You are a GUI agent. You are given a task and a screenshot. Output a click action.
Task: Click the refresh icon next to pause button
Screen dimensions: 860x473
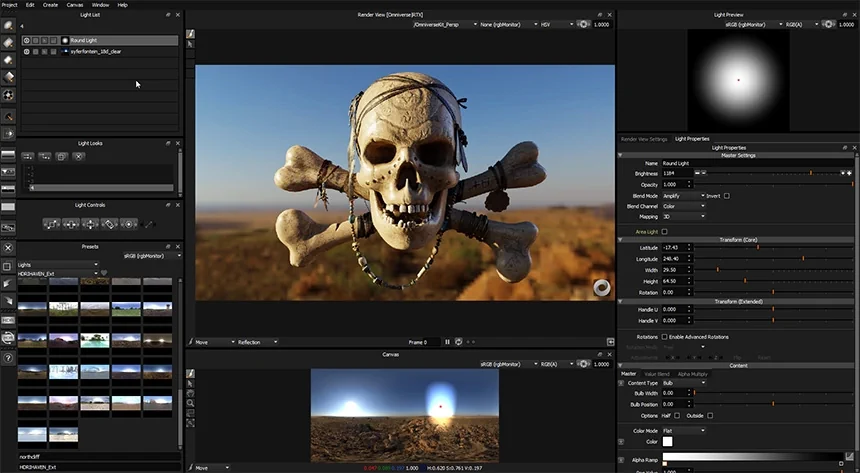[459, 342]
